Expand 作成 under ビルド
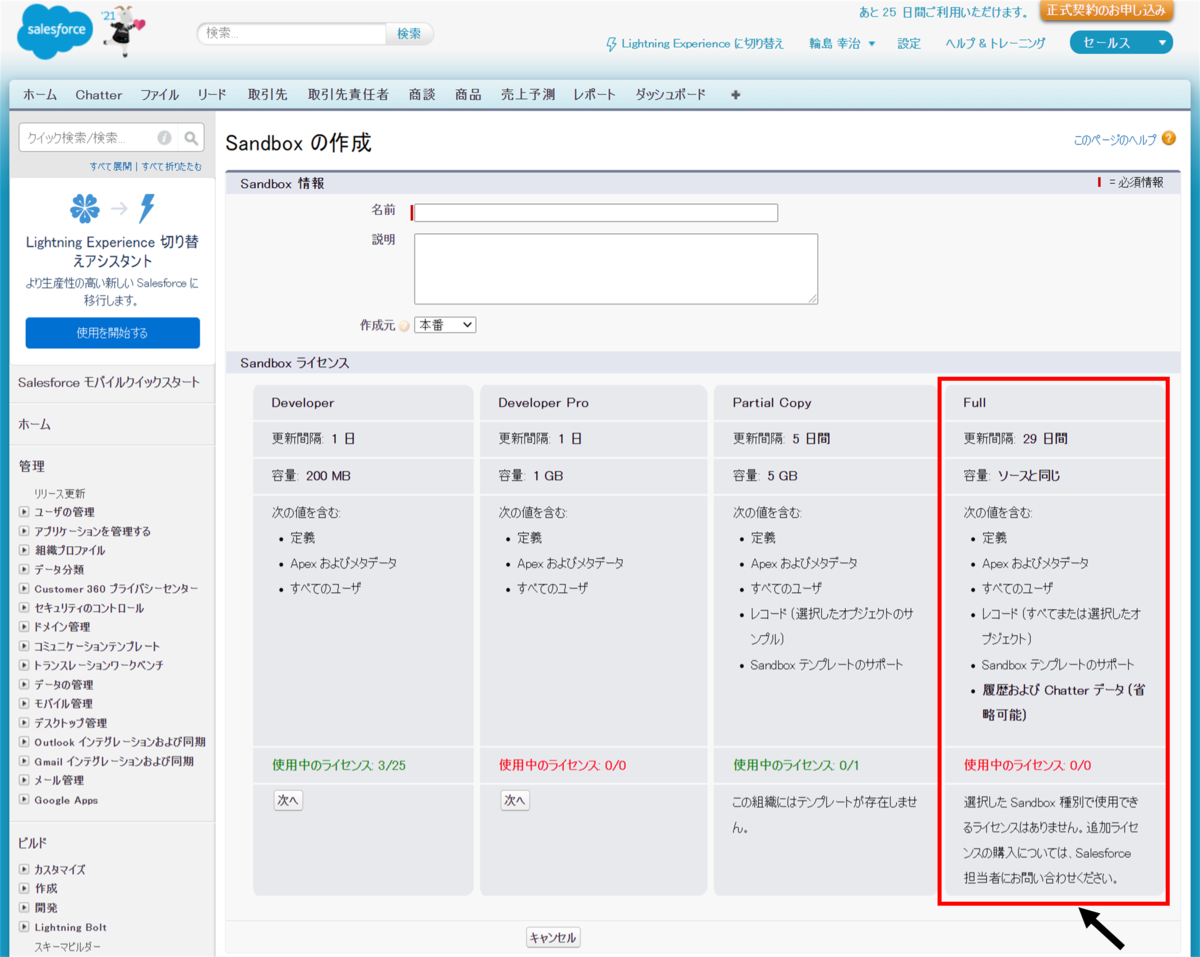 click(24, 889)
